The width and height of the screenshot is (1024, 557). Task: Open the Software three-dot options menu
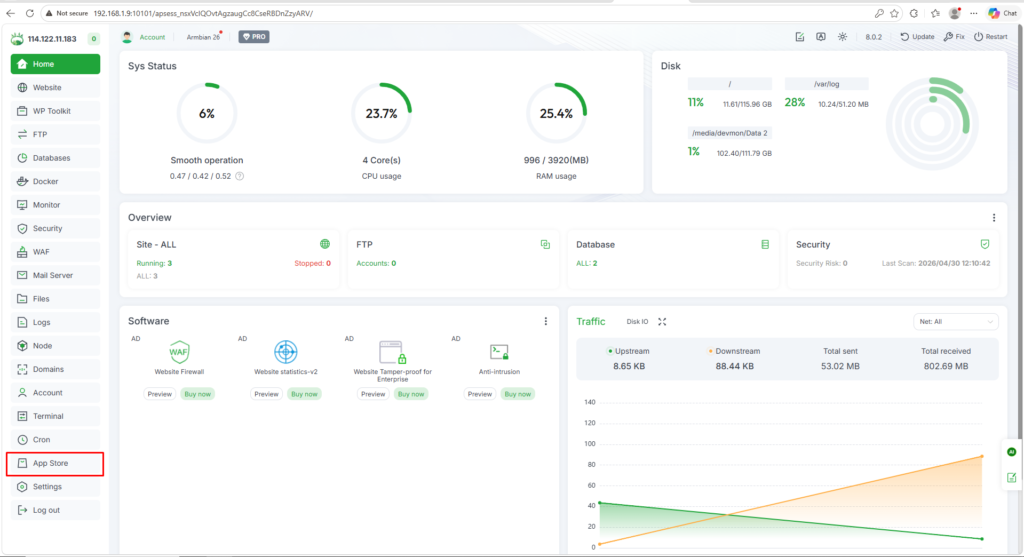(546, 321)
